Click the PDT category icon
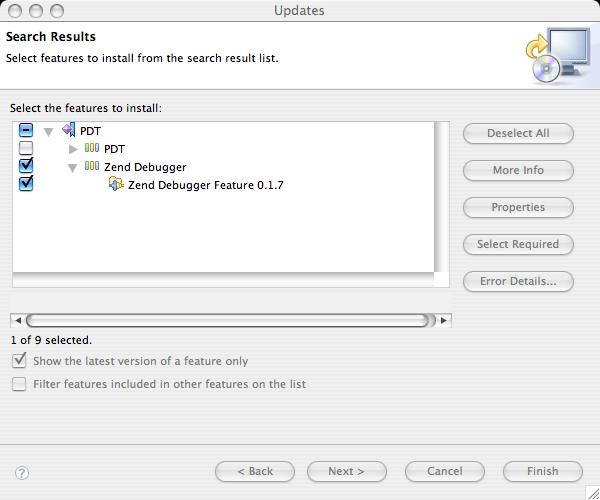This screenshot has width=600, height=500. [92, 148]
